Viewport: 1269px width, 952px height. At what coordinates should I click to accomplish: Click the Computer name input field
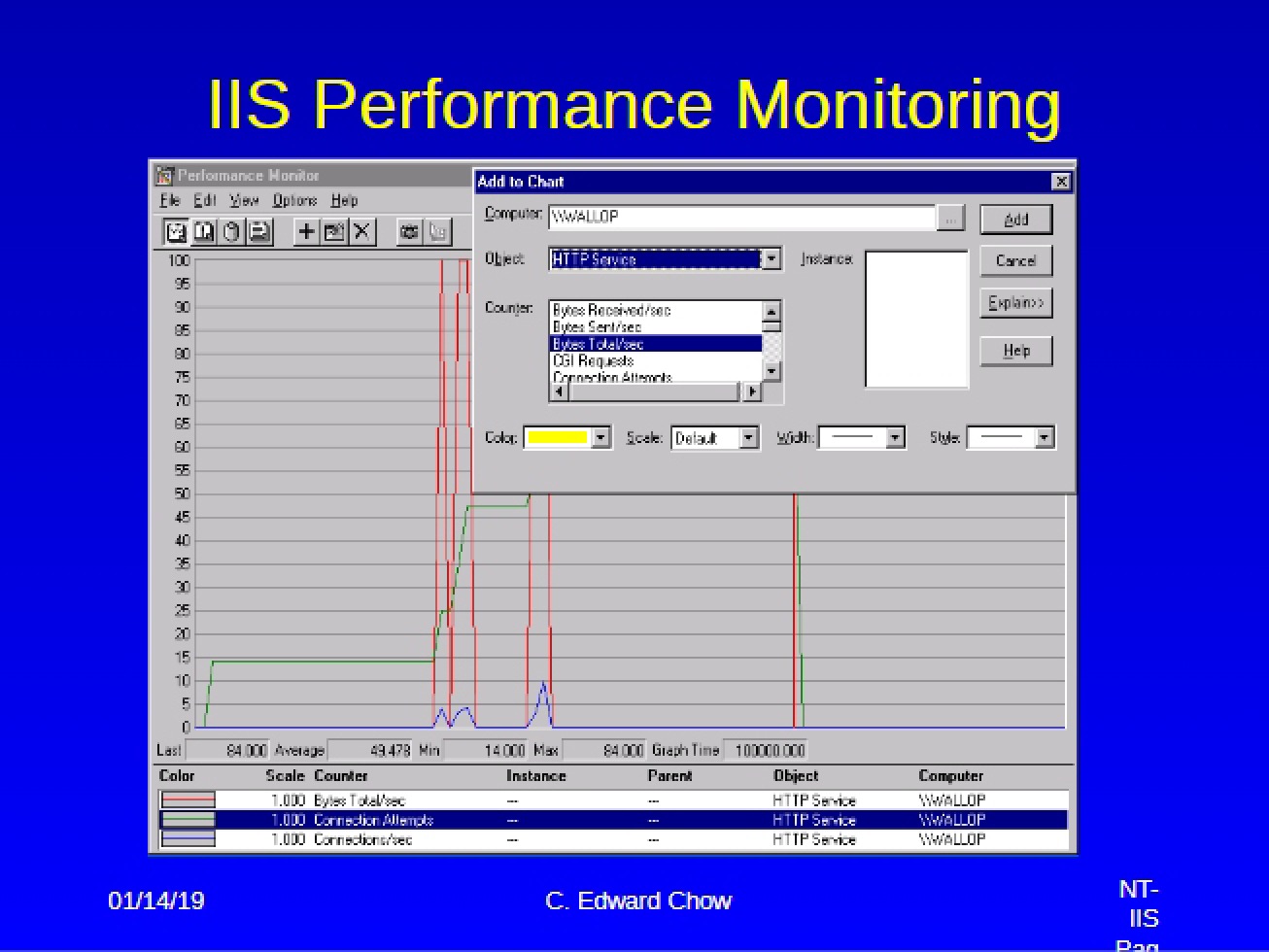pyautogui.click(x=742, y=218)
